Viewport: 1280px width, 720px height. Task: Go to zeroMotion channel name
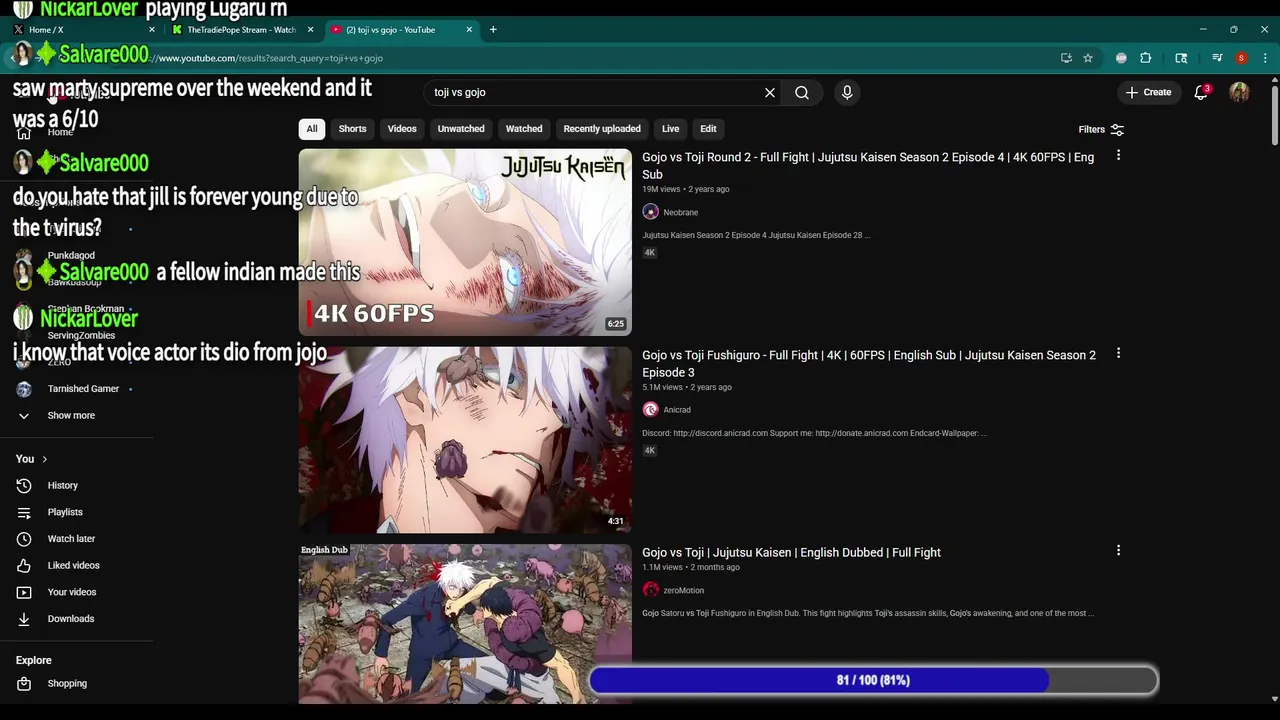[684, 590]
